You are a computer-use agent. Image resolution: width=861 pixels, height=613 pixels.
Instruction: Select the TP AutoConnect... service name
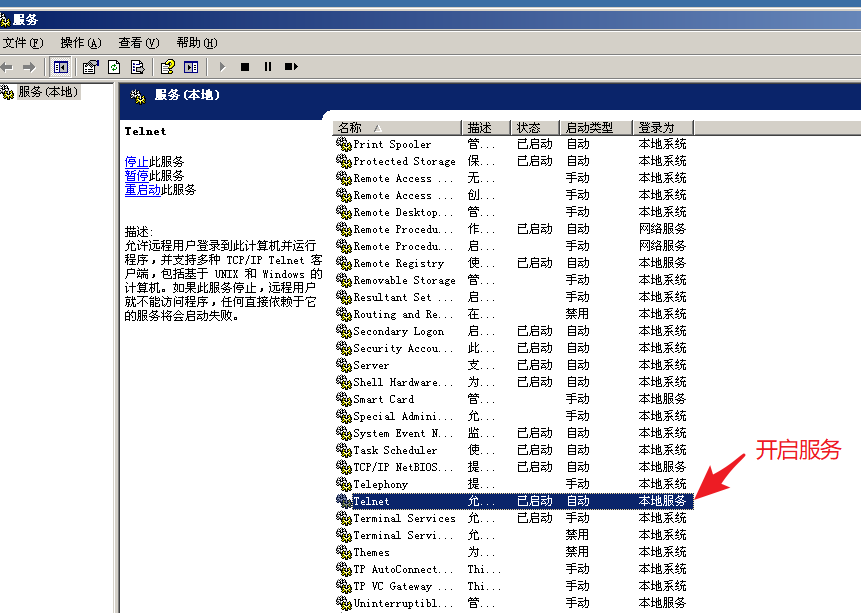click(403, 570)
